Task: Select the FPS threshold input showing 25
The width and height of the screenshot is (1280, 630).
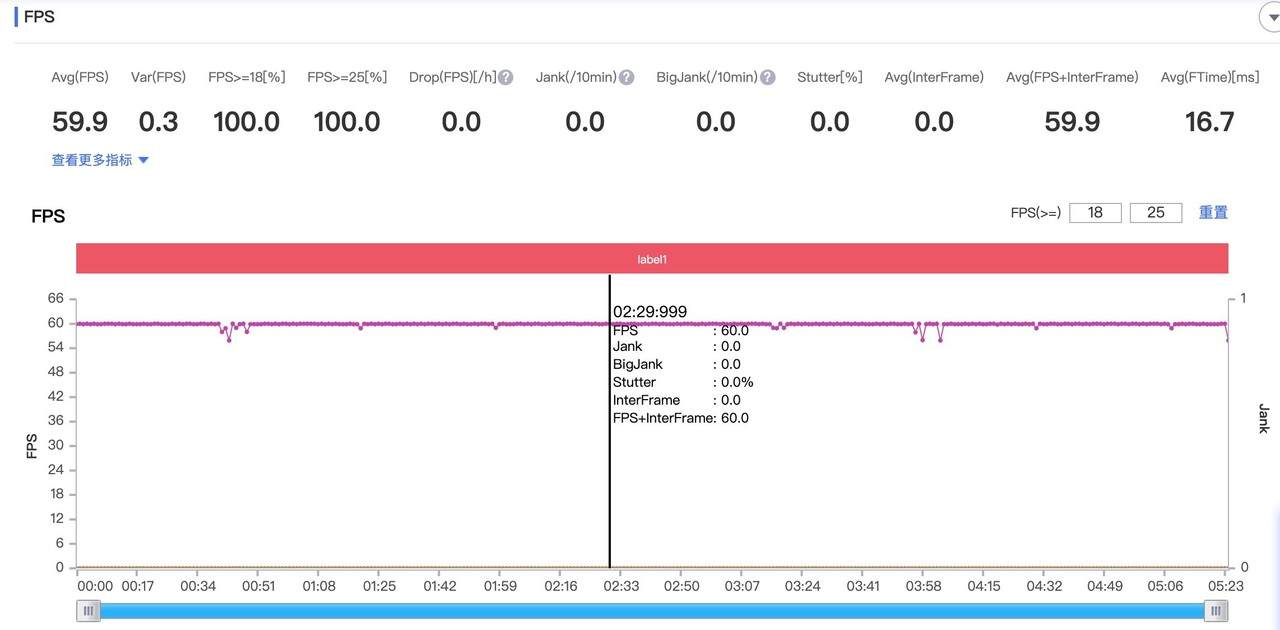Action: 1156,212
